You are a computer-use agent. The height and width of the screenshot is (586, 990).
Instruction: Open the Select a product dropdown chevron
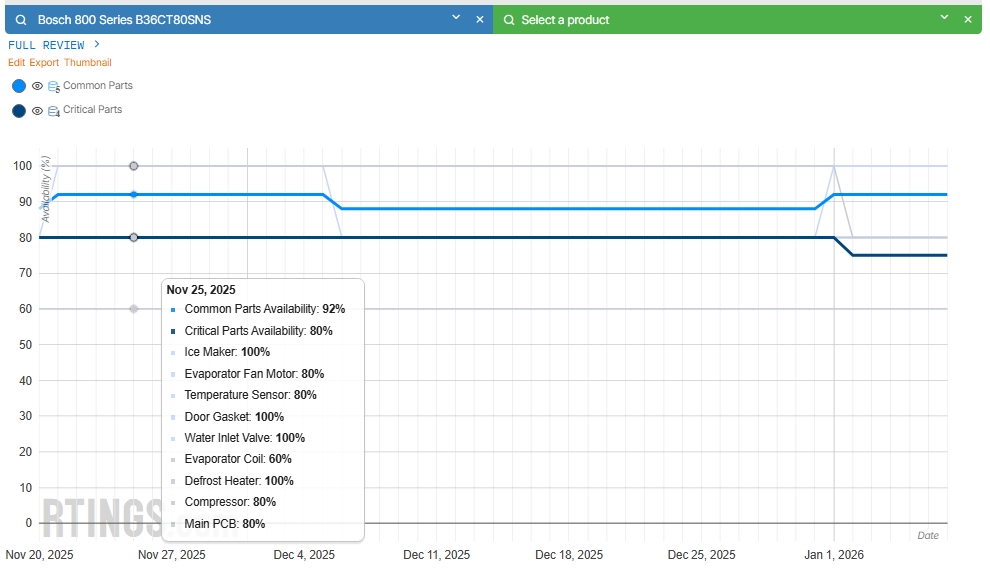(x=944, y=18)
